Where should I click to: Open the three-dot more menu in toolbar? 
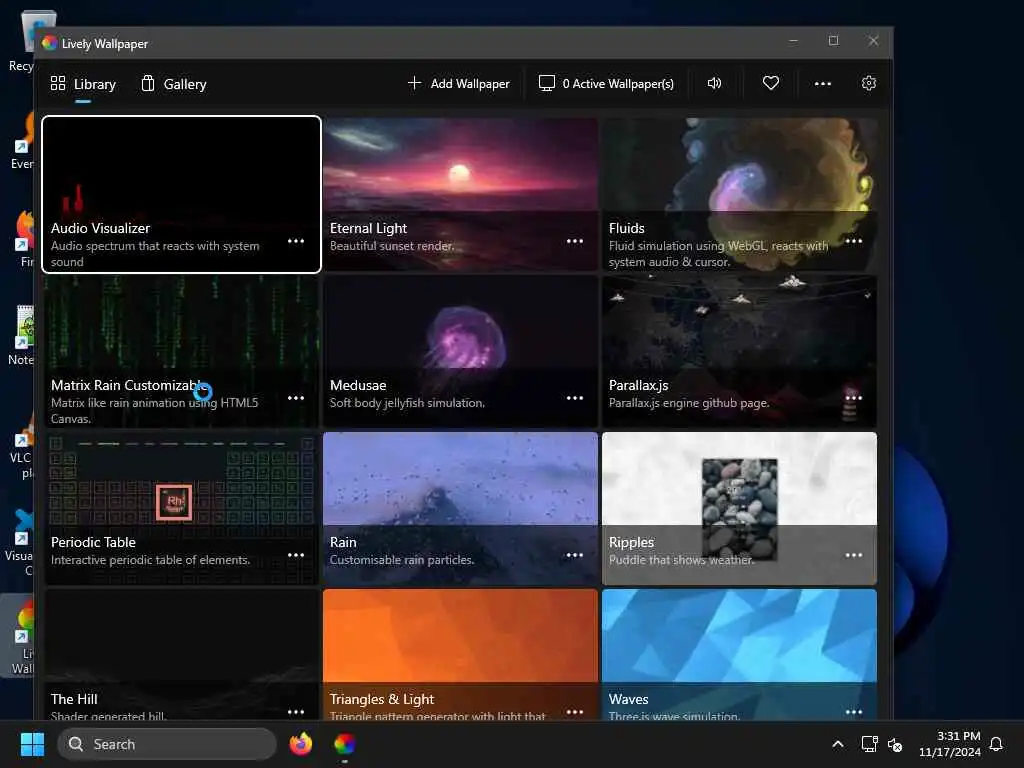click(x=823, y=84)
